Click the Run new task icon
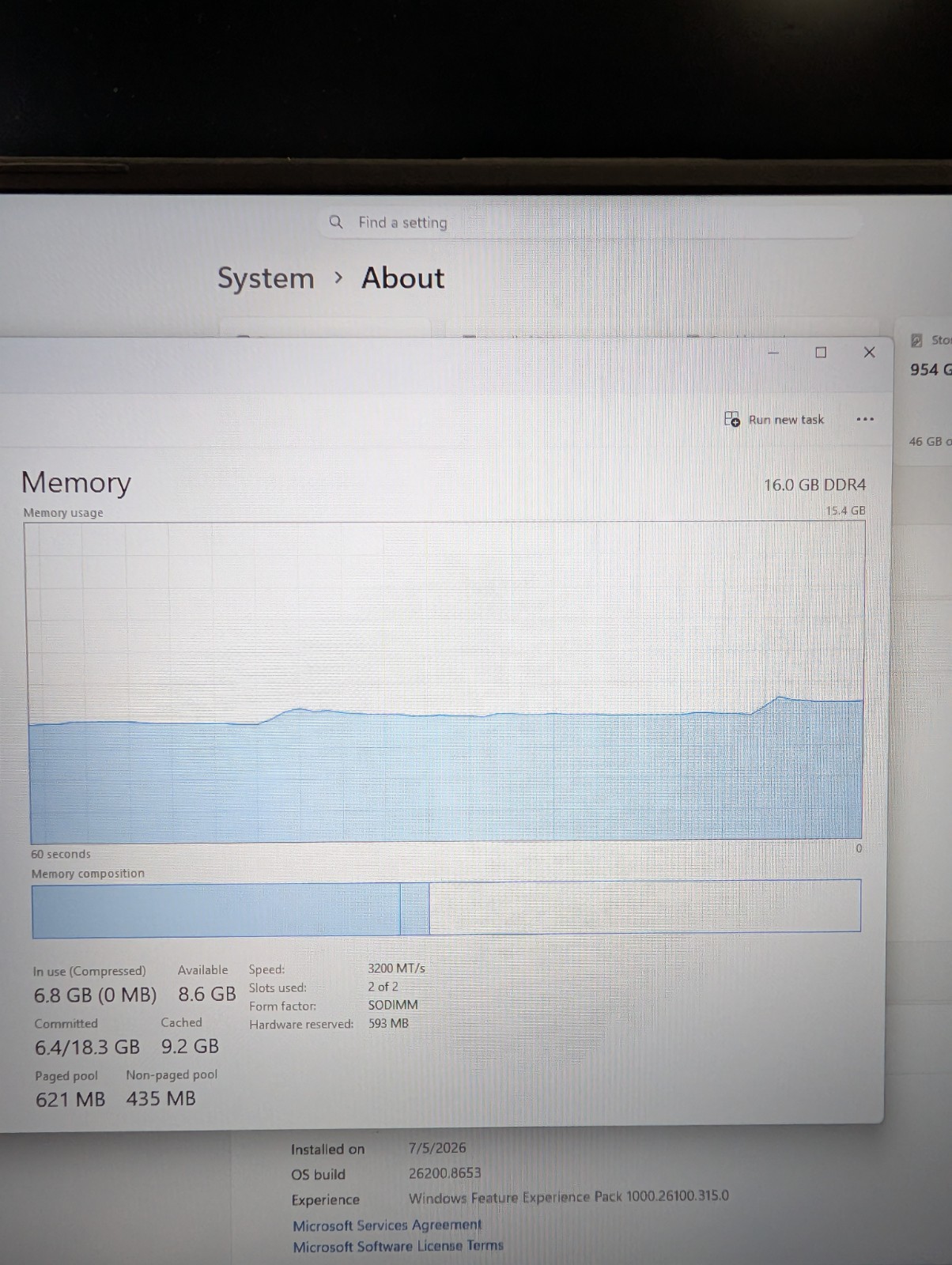 coord(732,419)
